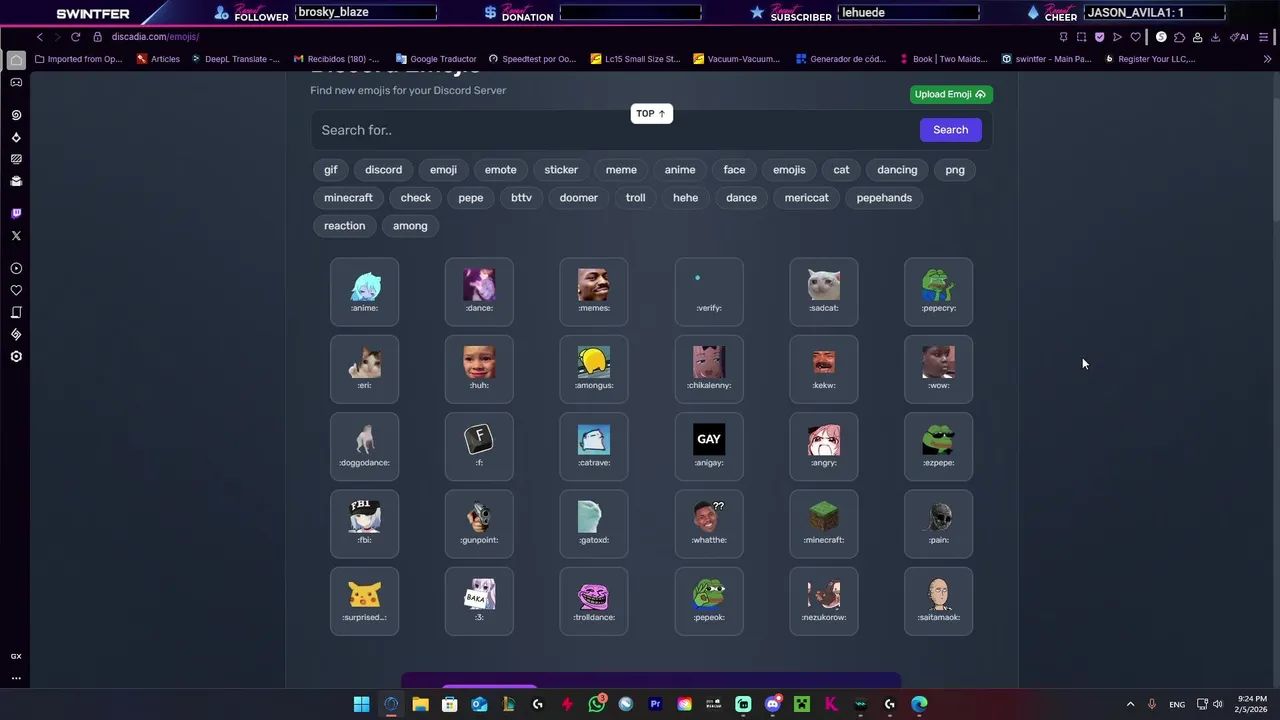The image size is (1280, 720).
Task: Select the 'discord' tag
Action: point(383,170)
